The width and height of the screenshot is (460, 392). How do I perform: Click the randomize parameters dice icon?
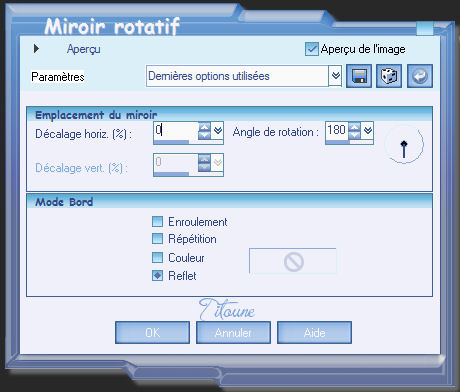(x=389, y=76)
